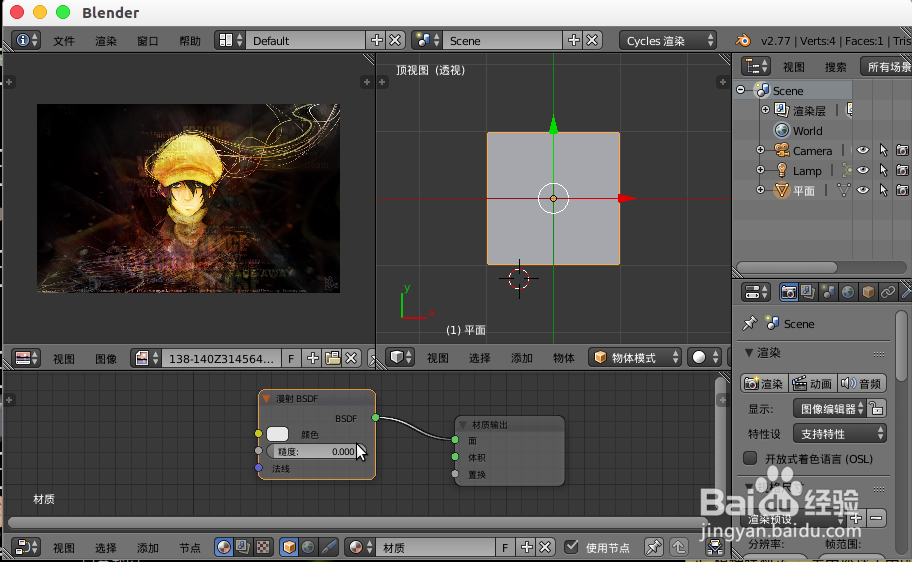Toggle Camera renderability icon in outliner
912x562 pixels.
(x=902, y=150)
